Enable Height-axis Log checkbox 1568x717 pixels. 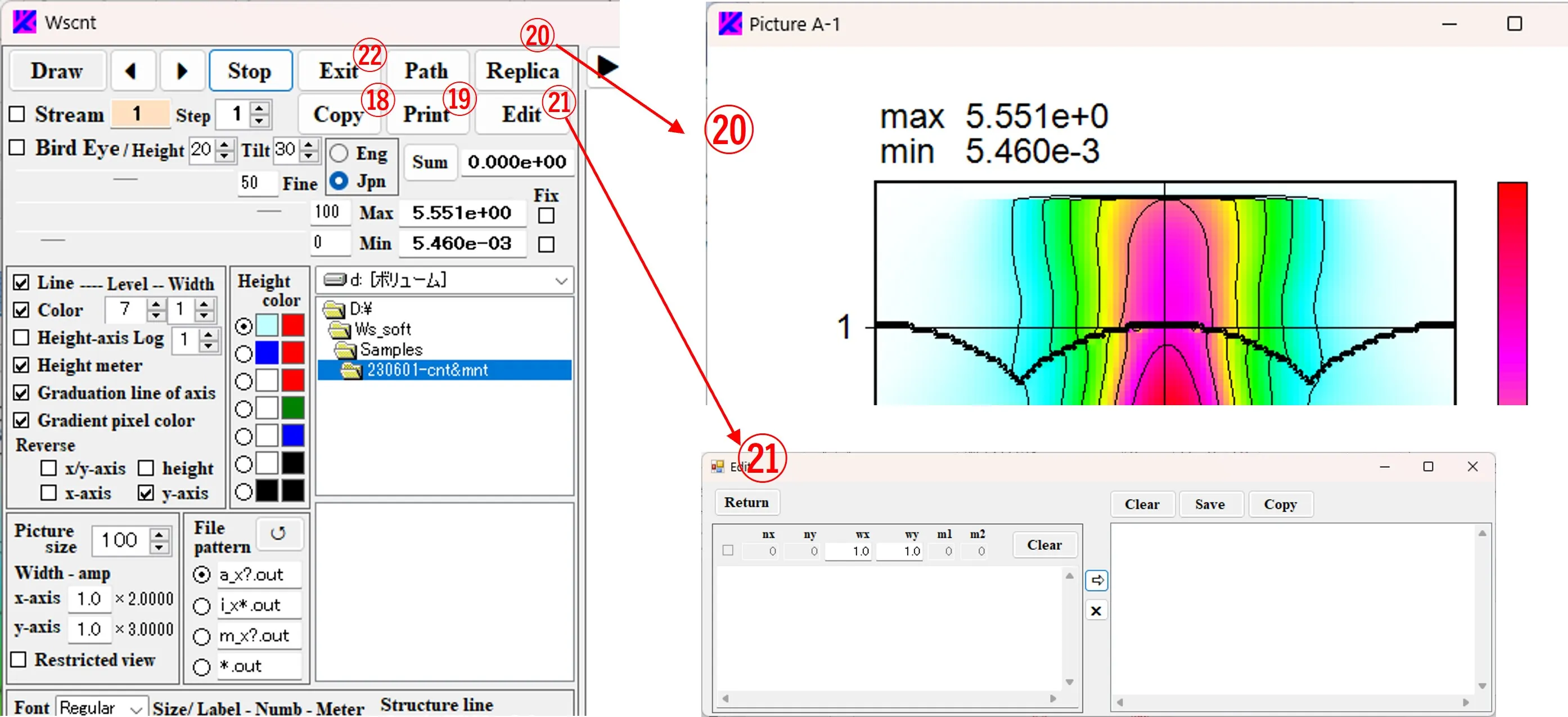tap(21, 338)
